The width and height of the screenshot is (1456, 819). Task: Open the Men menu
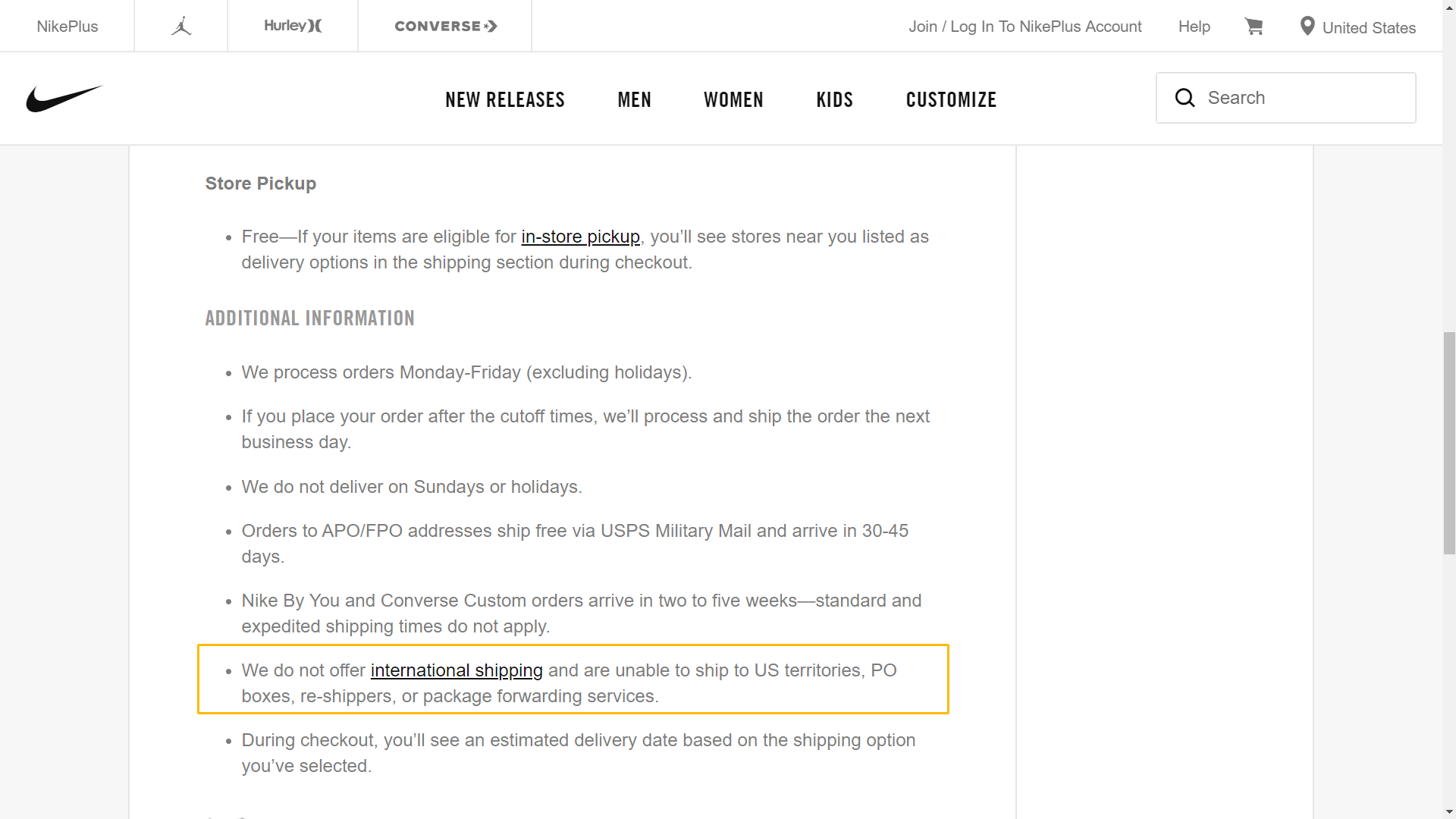coord(635,99)
